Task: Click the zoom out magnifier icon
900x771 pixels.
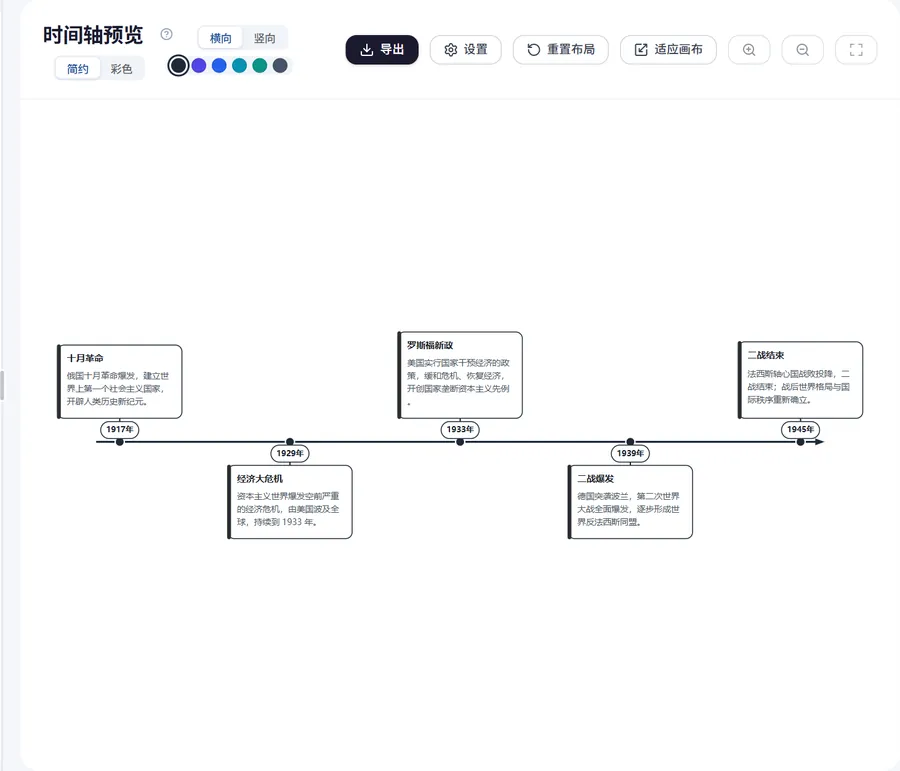Action: 802,50
